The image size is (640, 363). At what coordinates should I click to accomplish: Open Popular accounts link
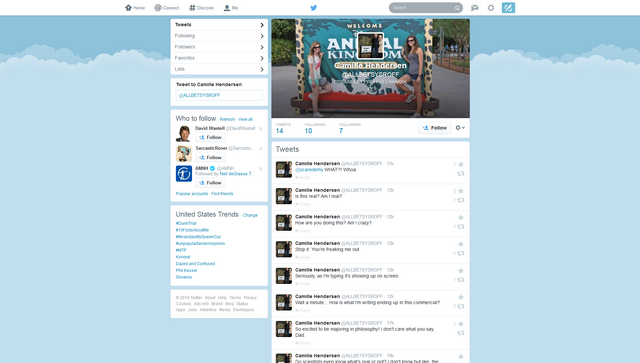tap(192, 194)
